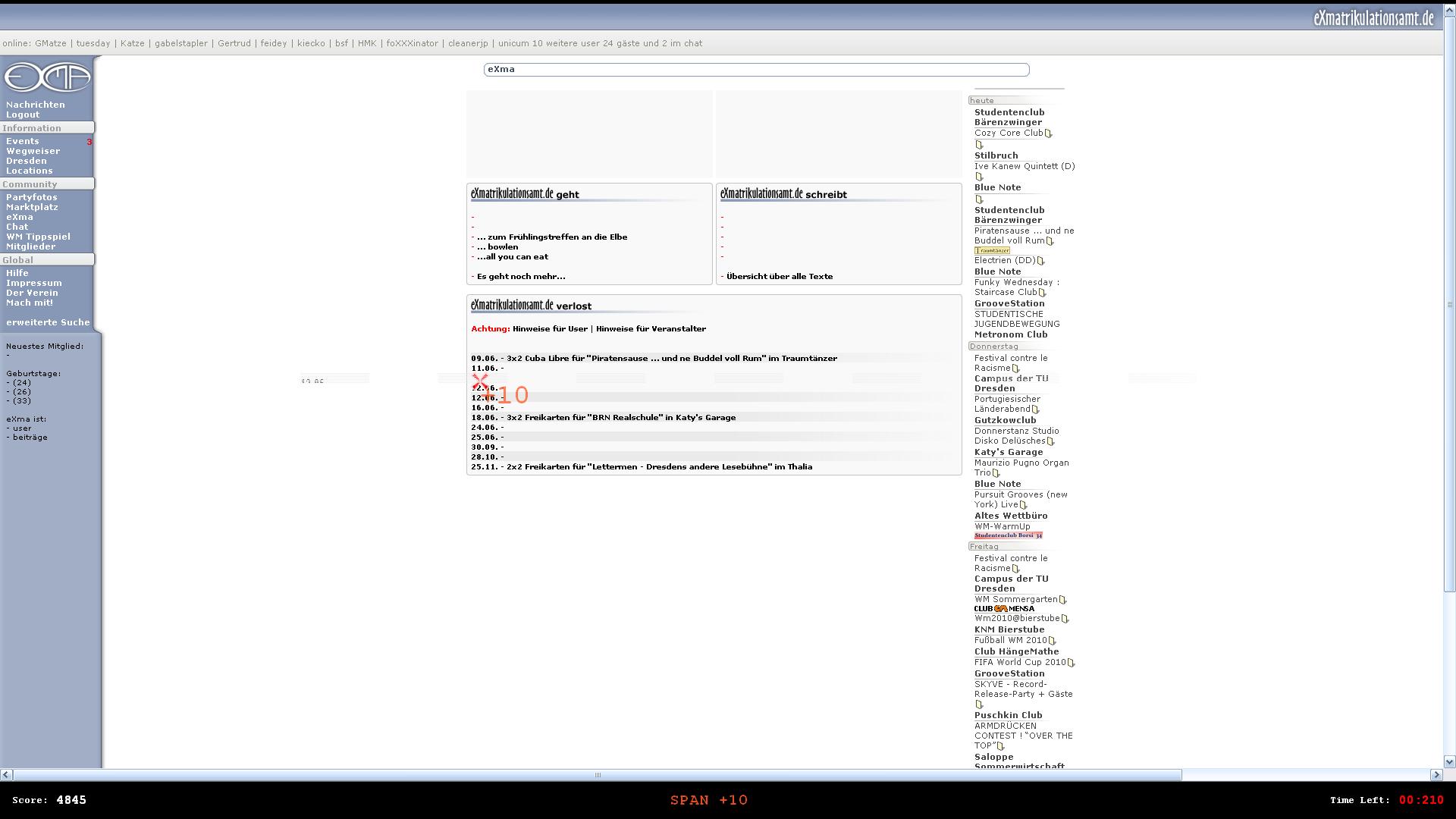Click the eXmatrikulationsamt.de header logo
Screen dimensions: 1456x819
[x=1373, y=18]
